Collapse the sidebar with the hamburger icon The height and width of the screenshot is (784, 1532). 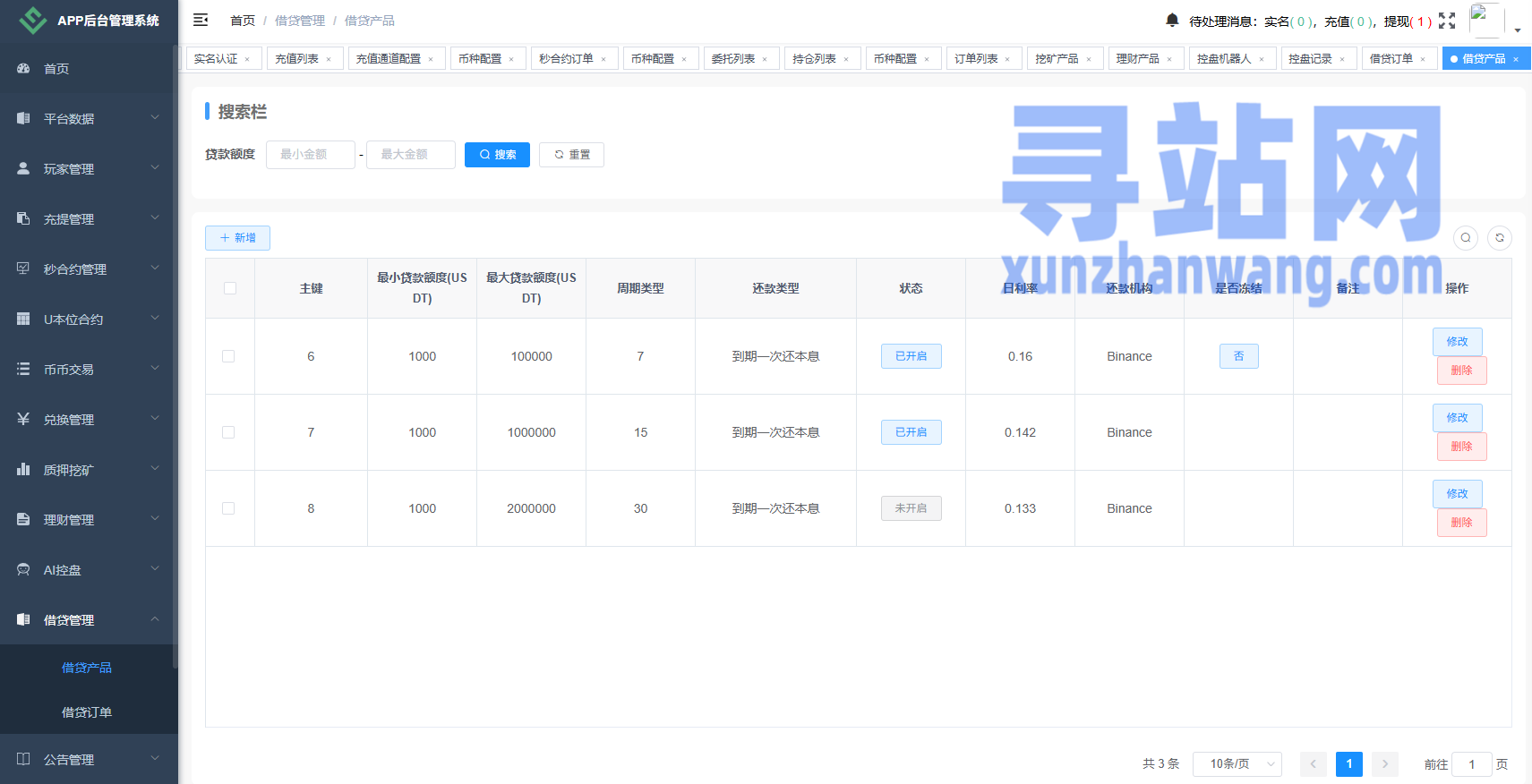[201, 20]
